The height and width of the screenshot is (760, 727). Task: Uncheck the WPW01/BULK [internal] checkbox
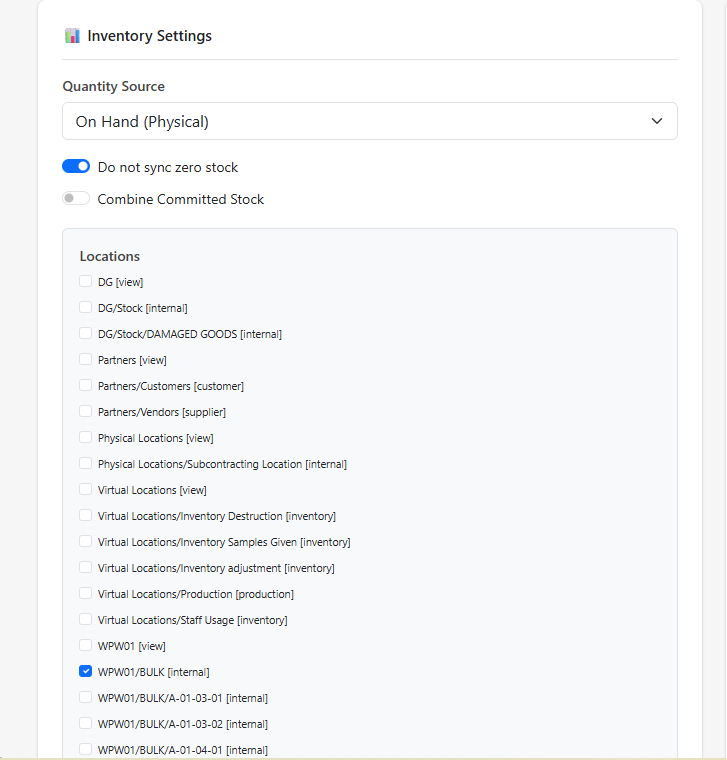click(x=86, y=672)
